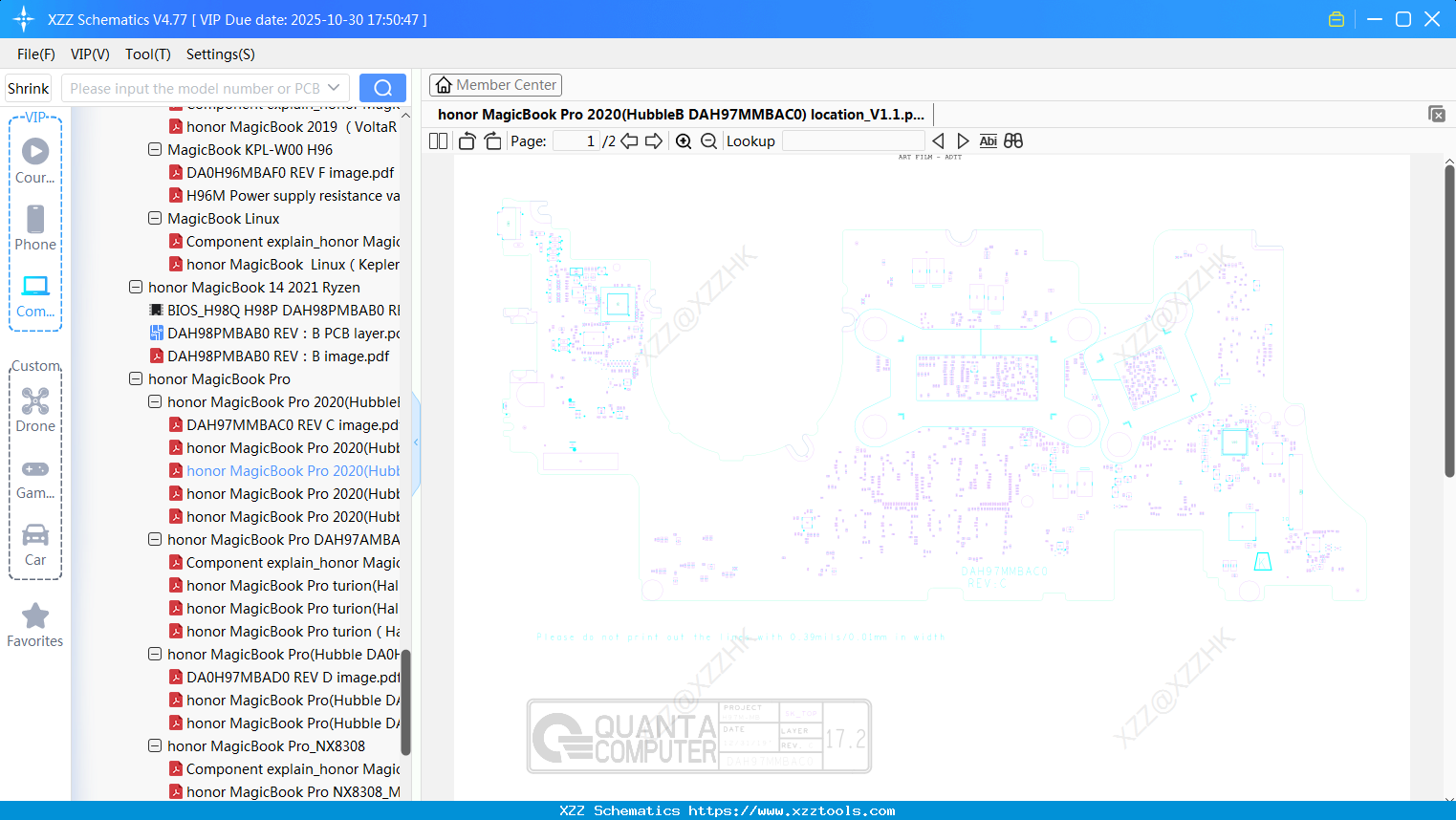Select highlighted honor MagicBook Pro 2020(Hubl file
The image size is (1456, 820).
[284, 470]
